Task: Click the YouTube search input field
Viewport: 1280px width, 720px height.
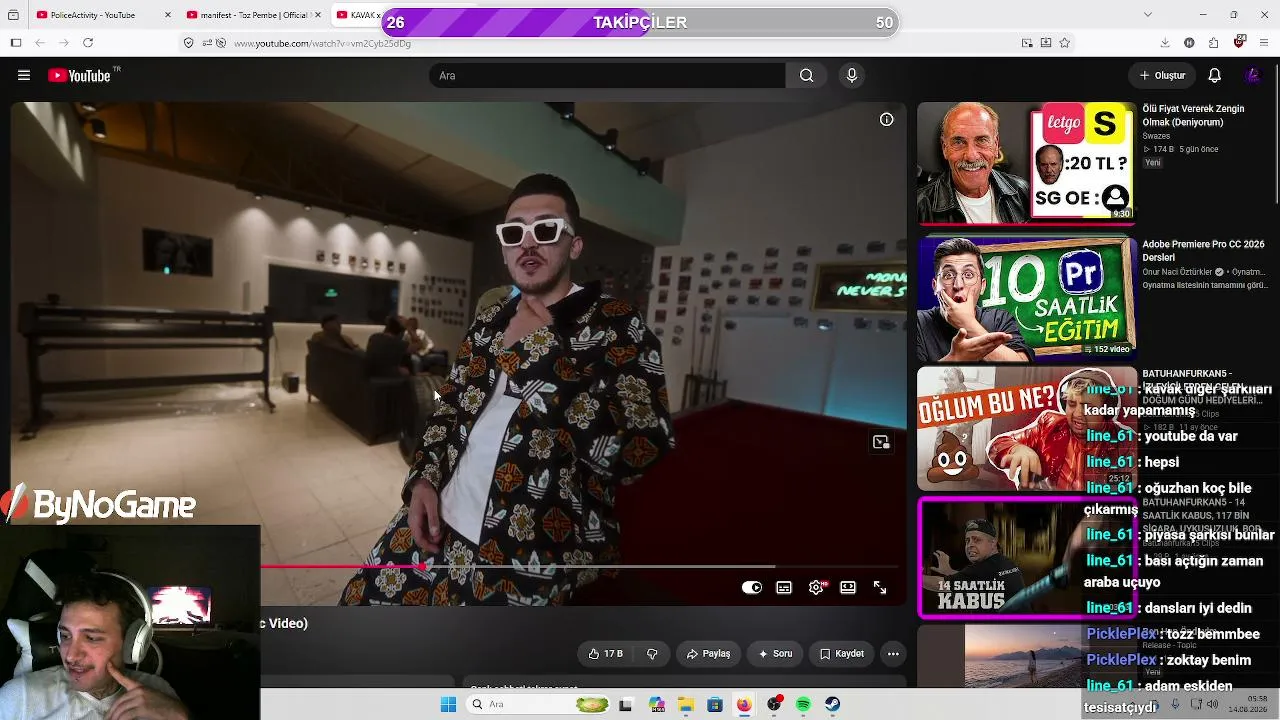Action: (x=608, y=76)
